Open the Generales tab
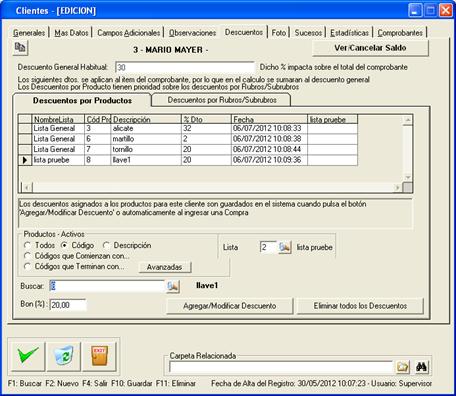This screenshot has height=396, width=456. [29, 33]
